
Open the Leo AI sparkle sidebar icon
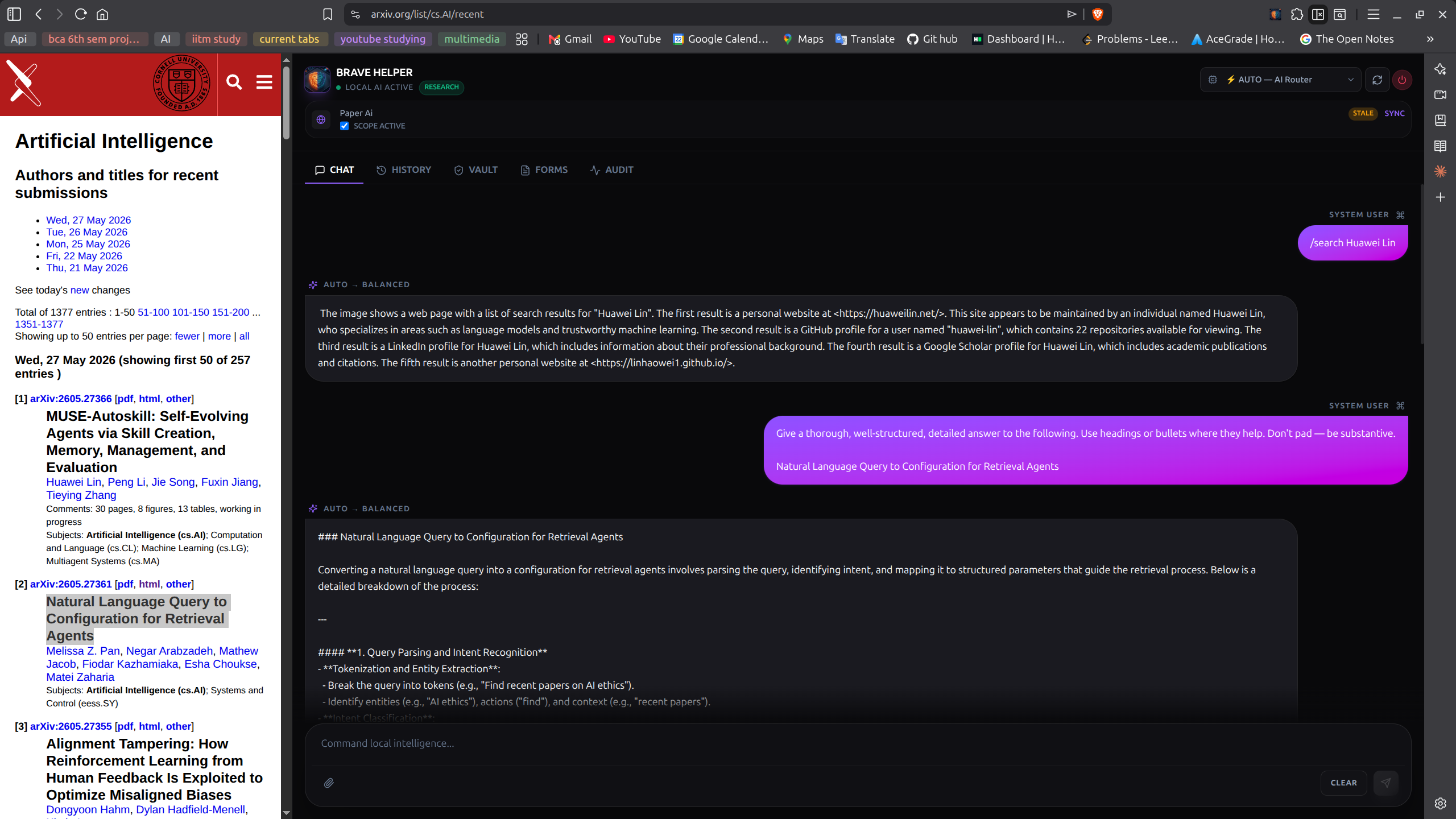(1440, 69)
